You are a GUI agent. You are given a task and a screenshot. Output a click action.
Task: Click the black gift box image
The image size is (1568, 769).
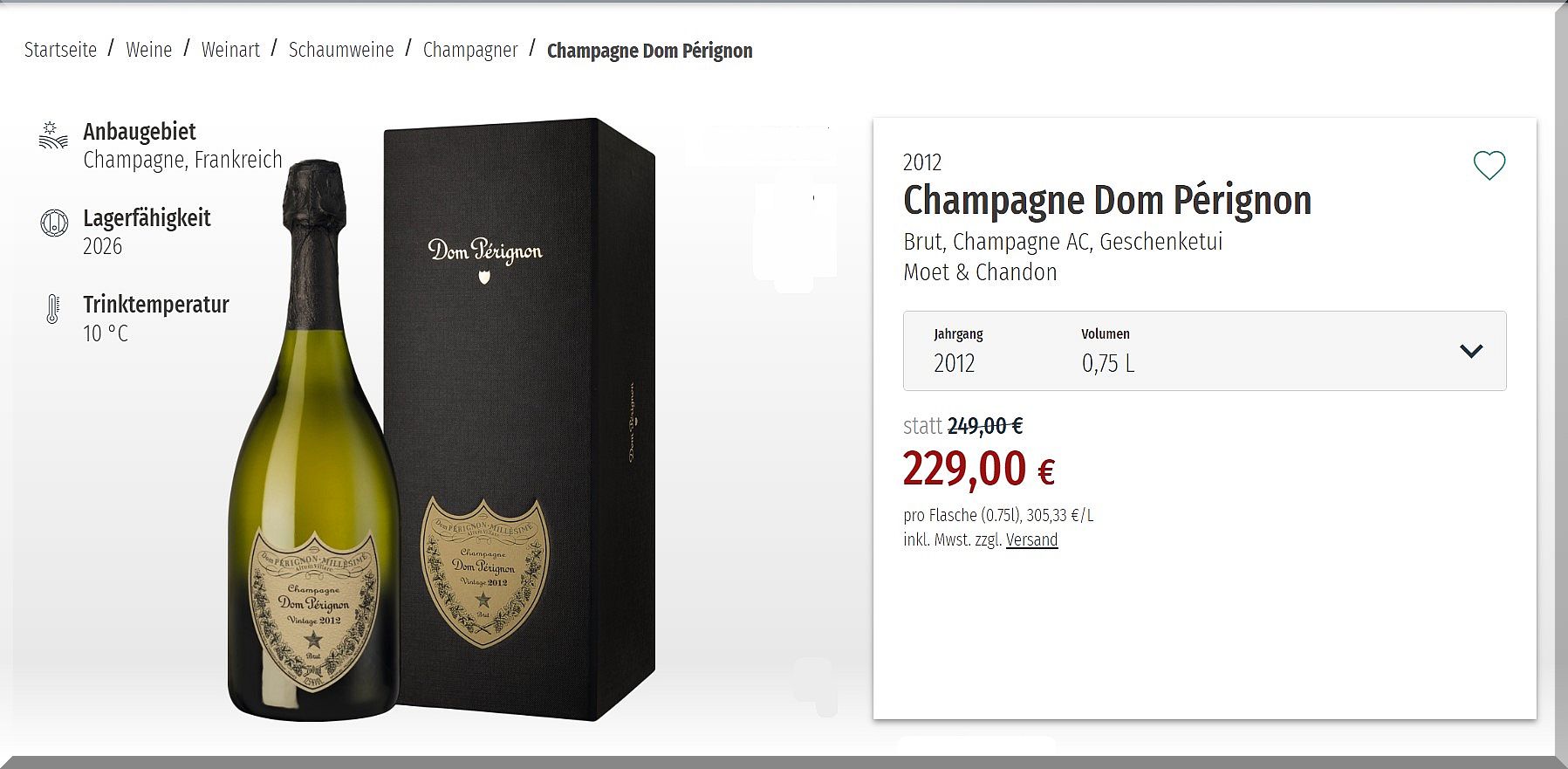coord(520,419)
